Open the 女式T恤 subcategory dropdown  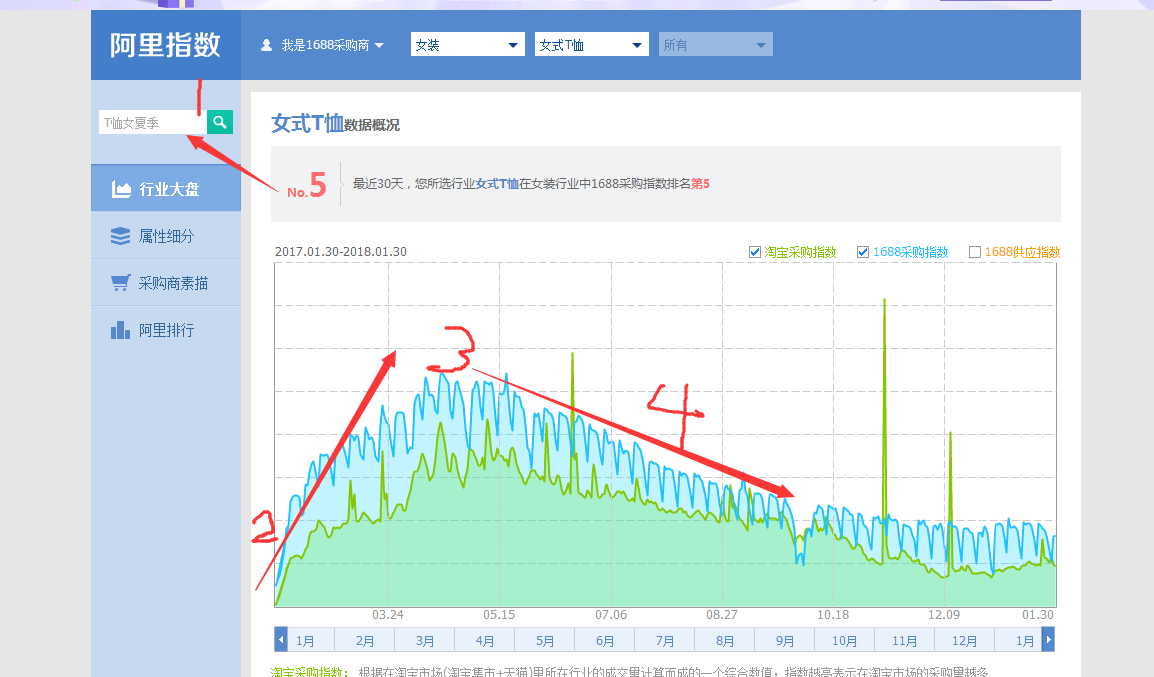tap(592, 45)
